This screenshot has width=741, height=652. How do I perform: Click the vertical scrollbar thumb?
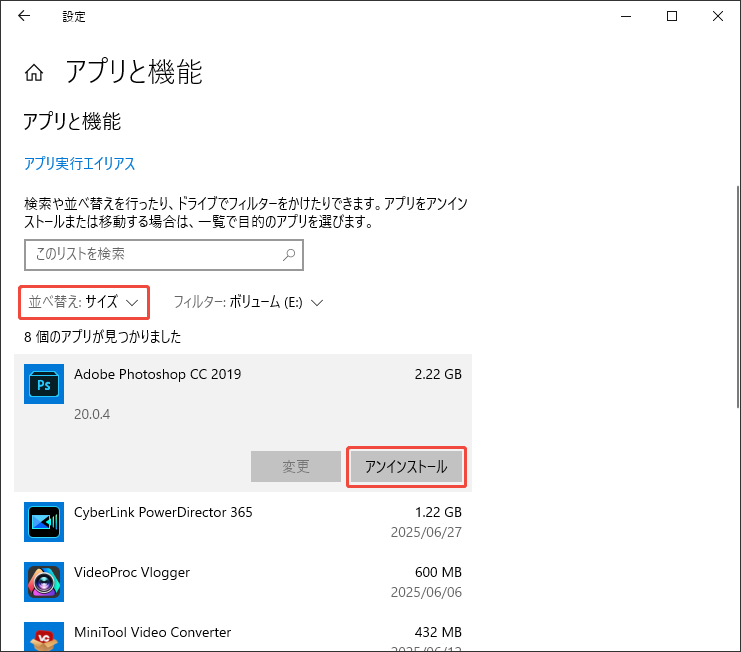[738, 297]
